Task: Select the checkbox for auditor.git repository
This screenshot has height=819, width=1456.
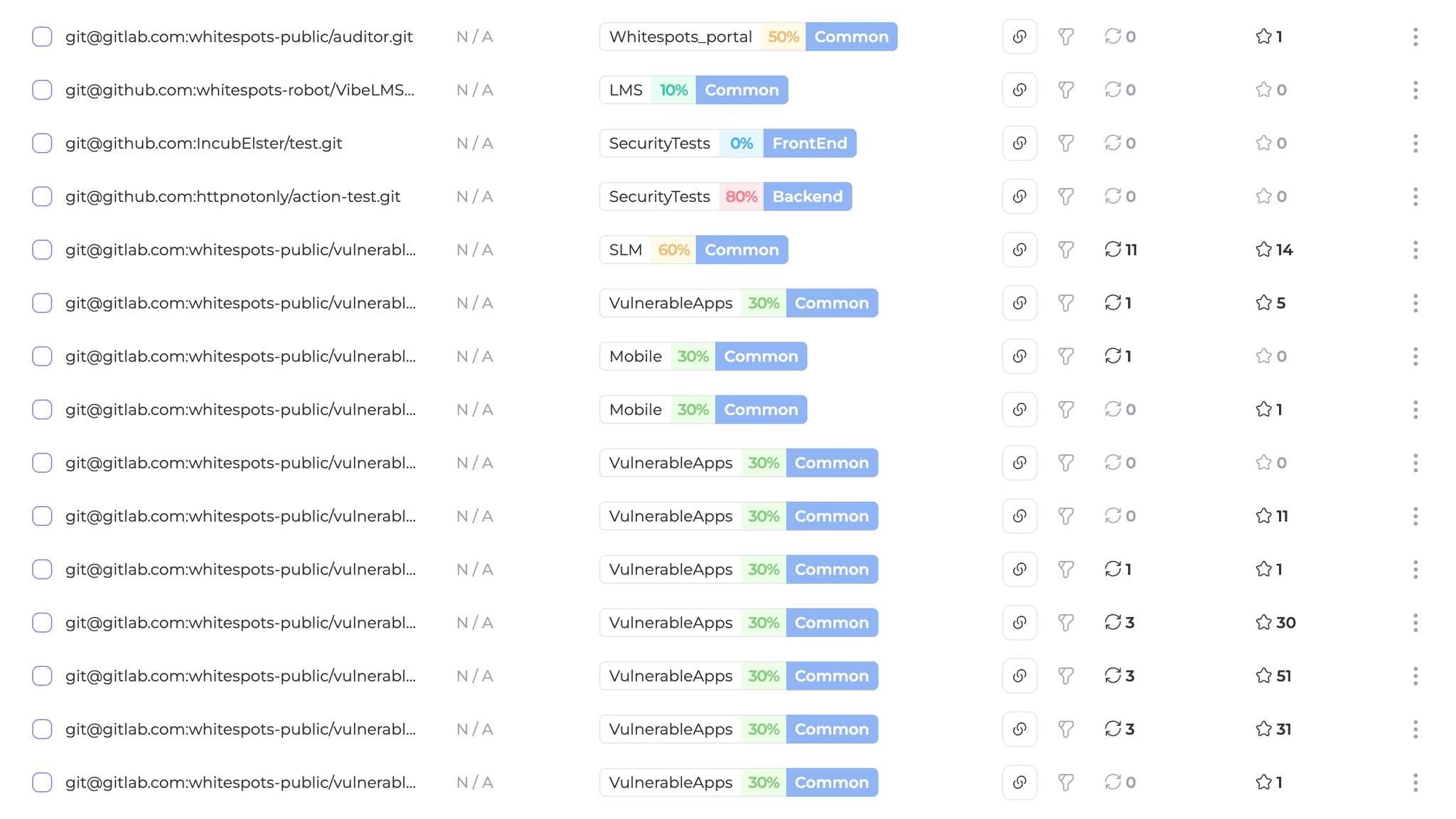Action: 42,36
